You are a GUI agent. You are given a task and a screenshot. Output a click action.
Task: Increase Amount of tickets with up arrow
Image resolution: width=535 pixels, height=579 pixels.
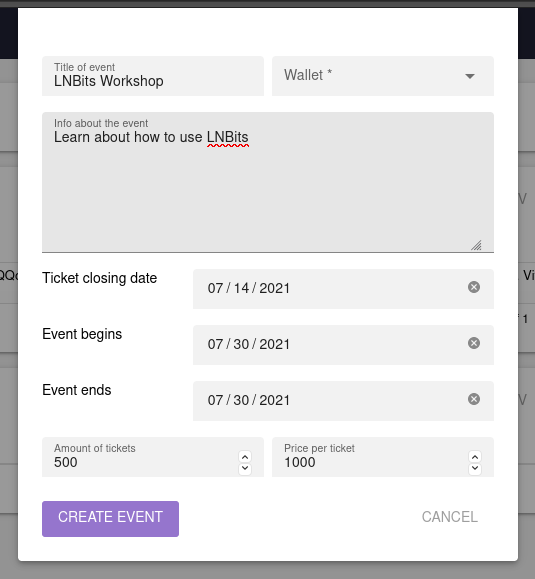pyautogui.click(x=245, y=457)
